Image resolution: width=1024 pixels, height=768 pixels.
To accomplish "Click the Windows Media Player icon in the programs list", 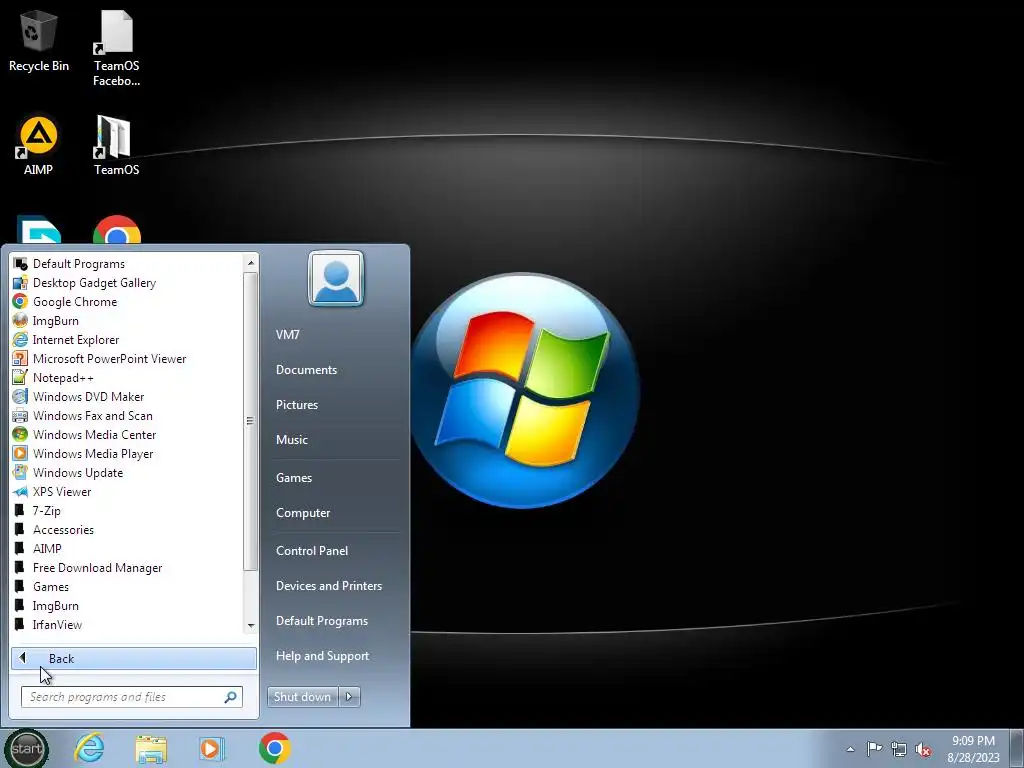I will tap(20, 453).
